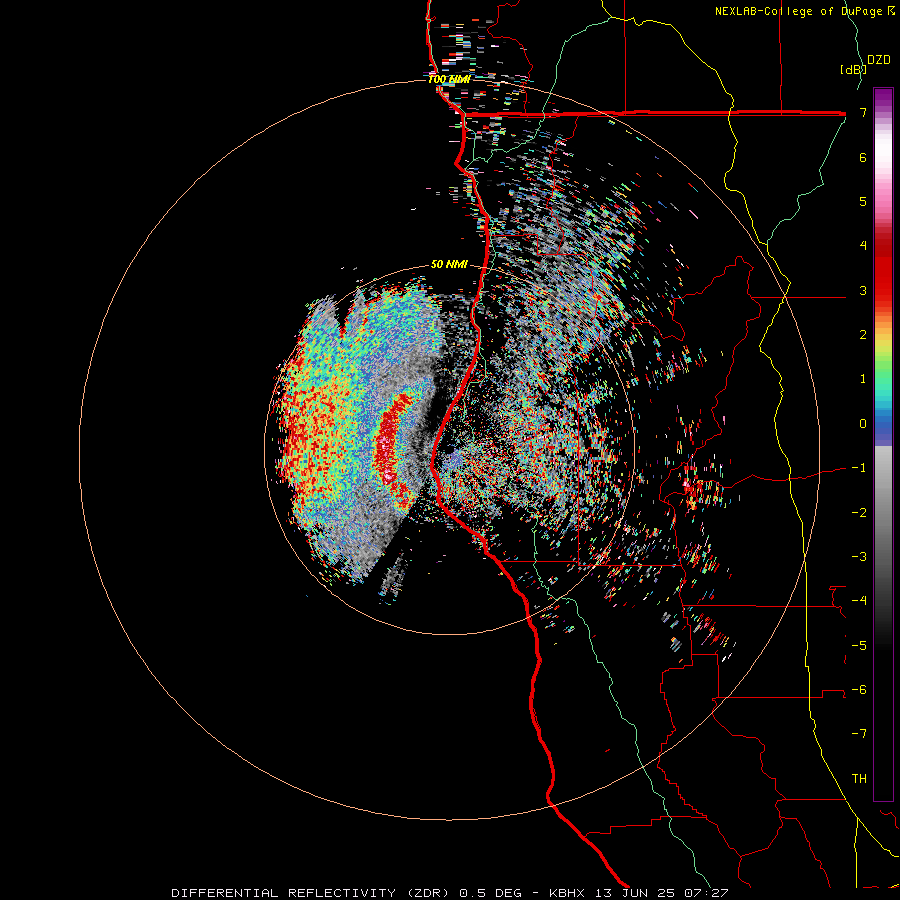Click the TH threshold label on scale
Viewport: 900px width, 900px height.
[x=859, y=779]
